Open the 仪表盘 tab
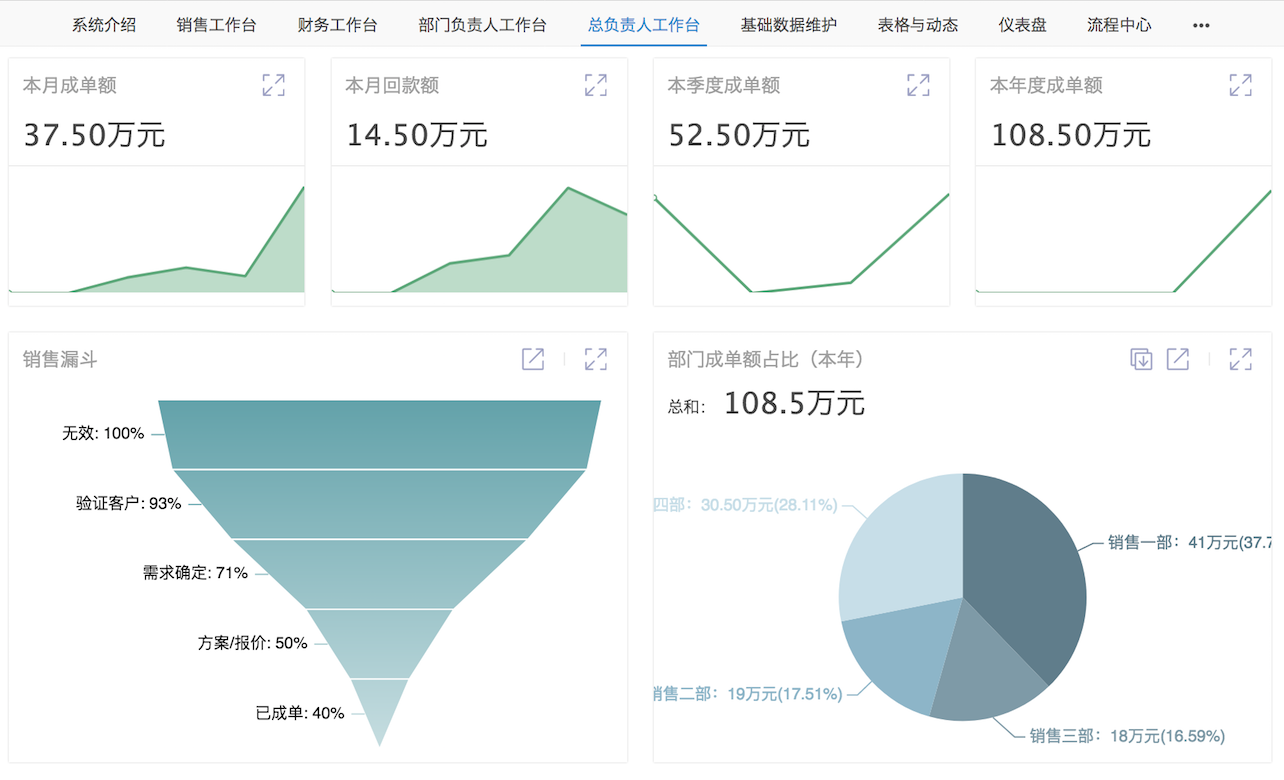1284x780 pixels. (1022, 25)
